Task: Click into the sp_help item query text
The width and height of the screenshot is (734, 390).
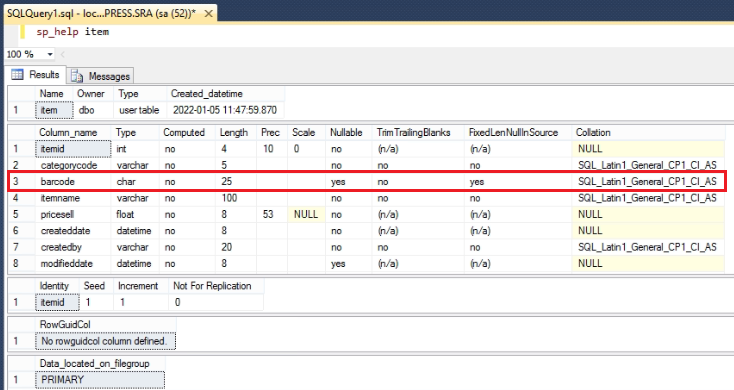Action: point(73,32)
